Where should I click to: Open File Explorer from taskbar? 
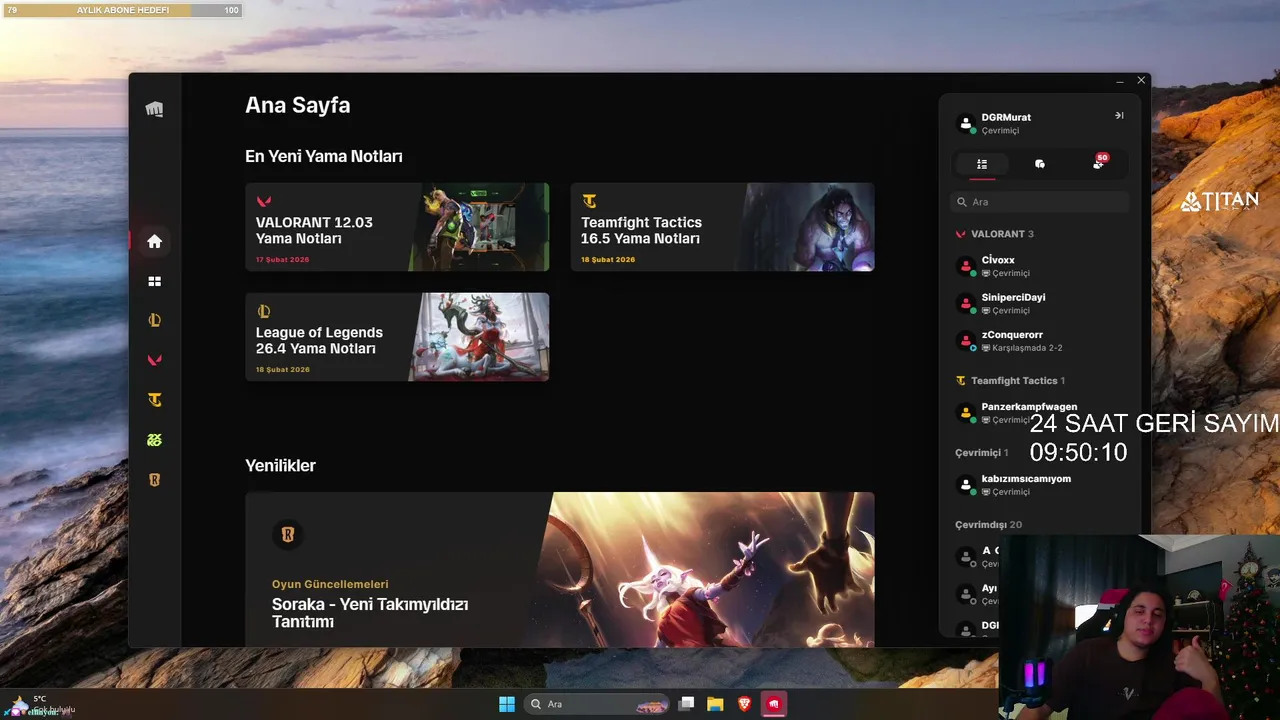pos(715,704)
